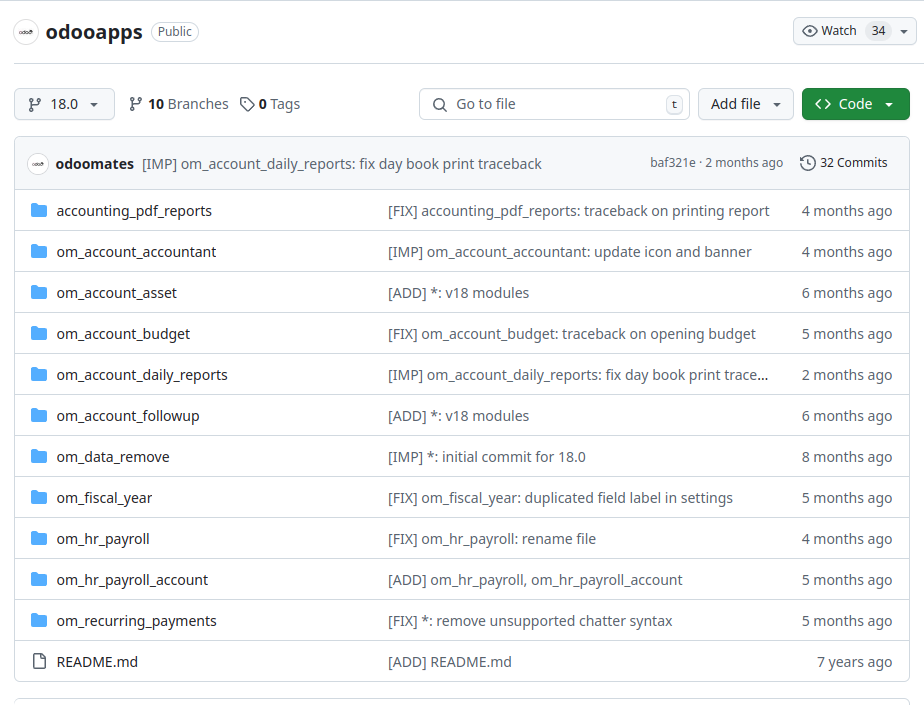924x705 pixels.
Task: Click the history clock icon beside 32 Commits
Action: [807, 163]
